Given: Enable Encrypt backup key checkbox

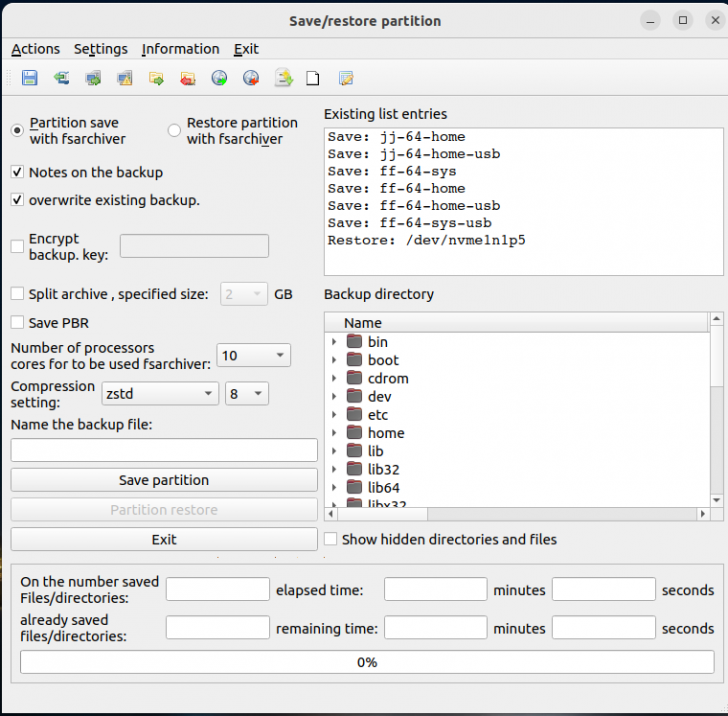Looking at the screenshot, I should 17,246.
